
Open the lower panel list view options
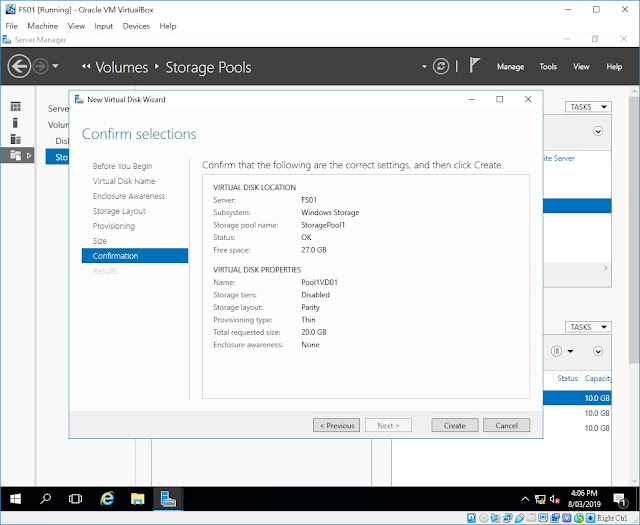point(562,351)
